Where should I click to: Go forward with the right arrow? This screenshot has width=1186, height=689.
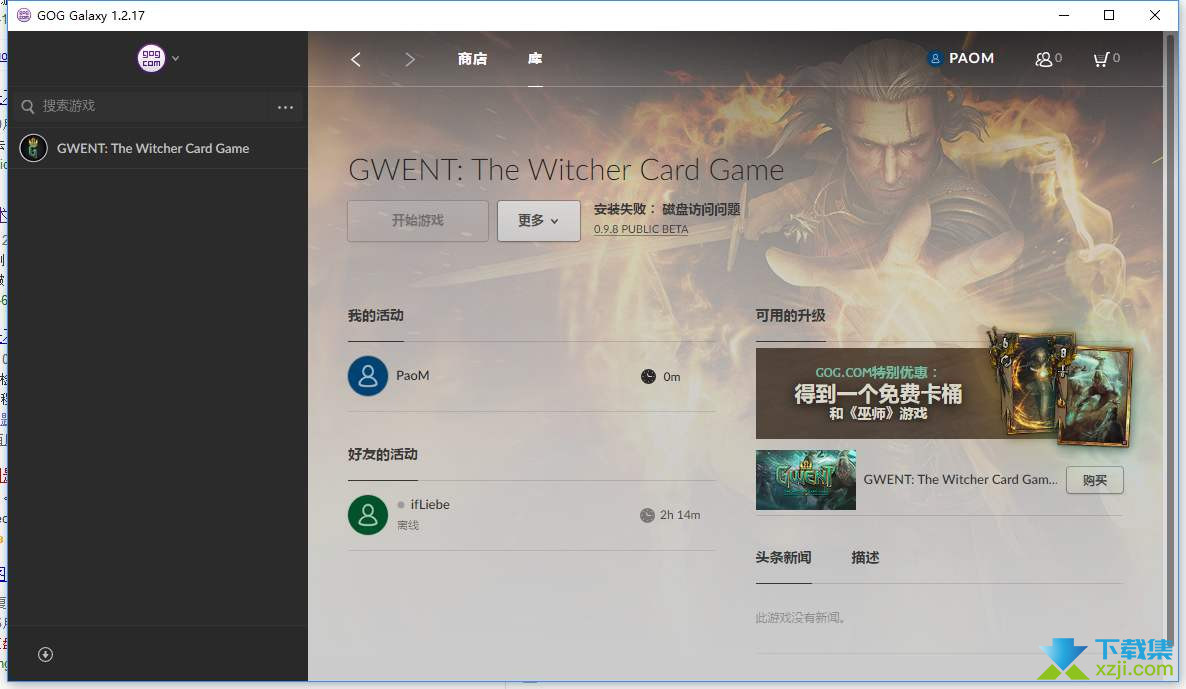pos(410,59)
